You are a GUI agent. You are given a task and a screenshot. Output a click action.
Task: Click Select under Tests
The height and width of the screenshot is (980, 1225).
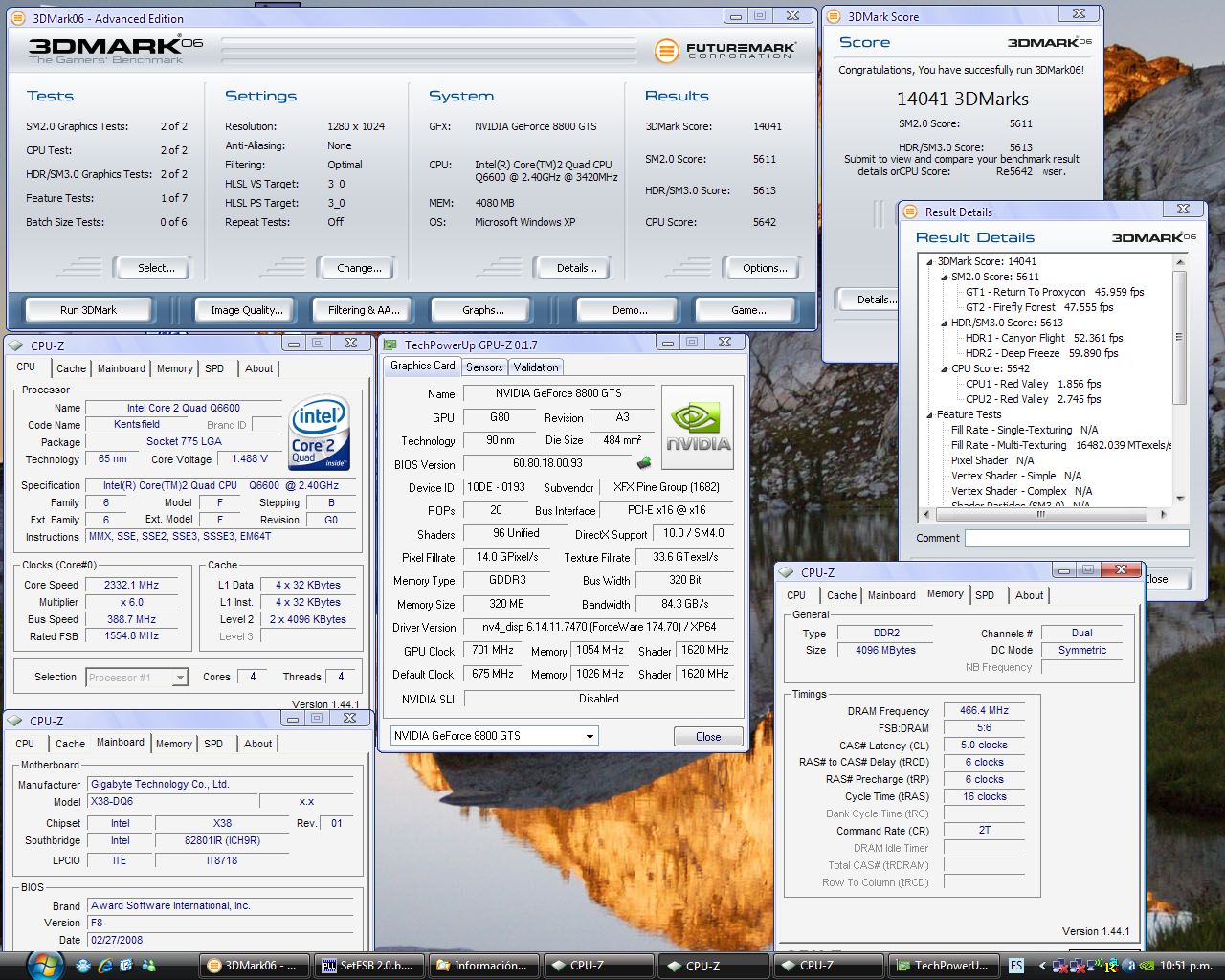point(156,268)
